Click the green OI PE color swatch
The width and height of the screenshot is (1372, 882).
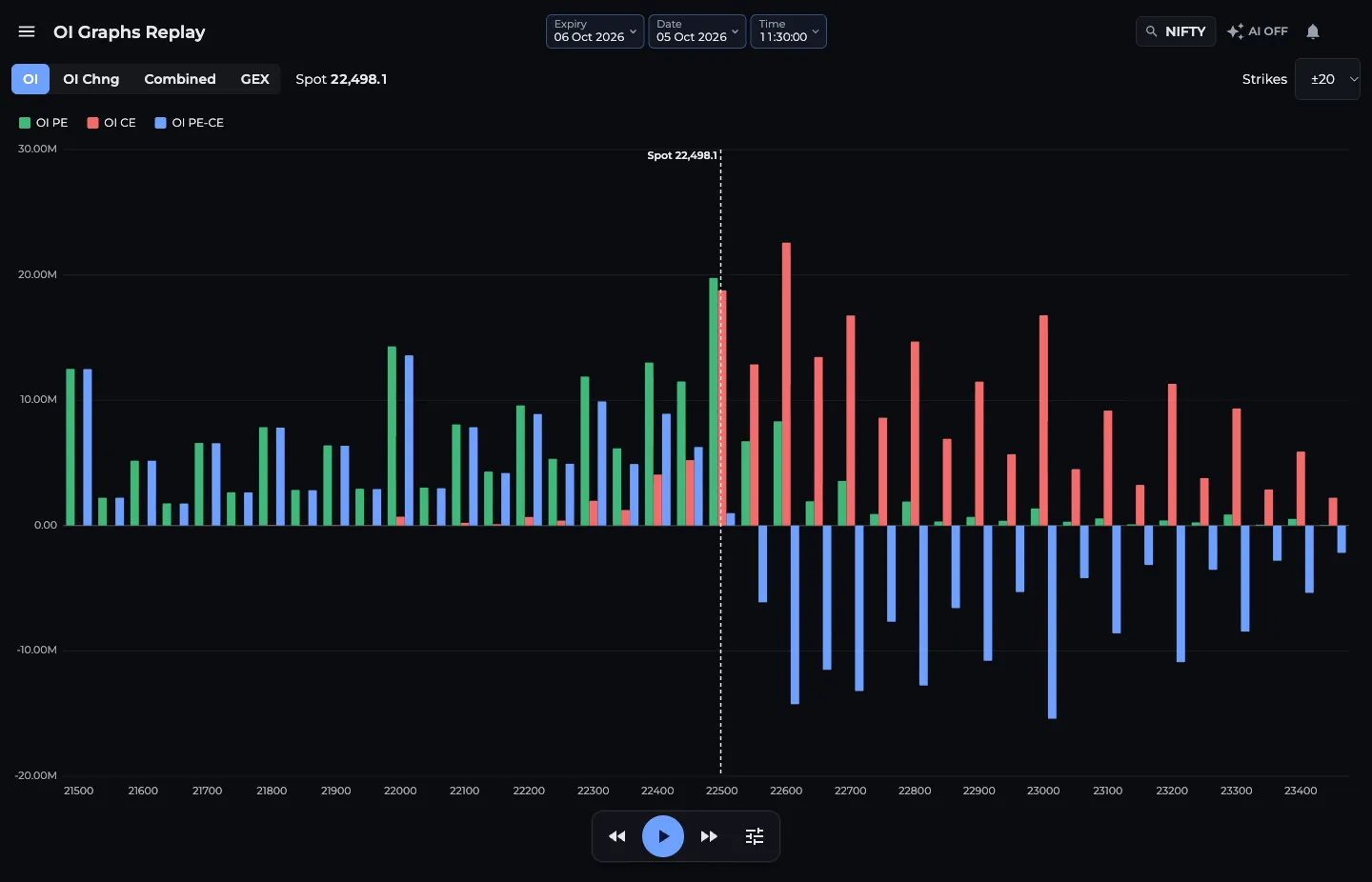[25, 123]
